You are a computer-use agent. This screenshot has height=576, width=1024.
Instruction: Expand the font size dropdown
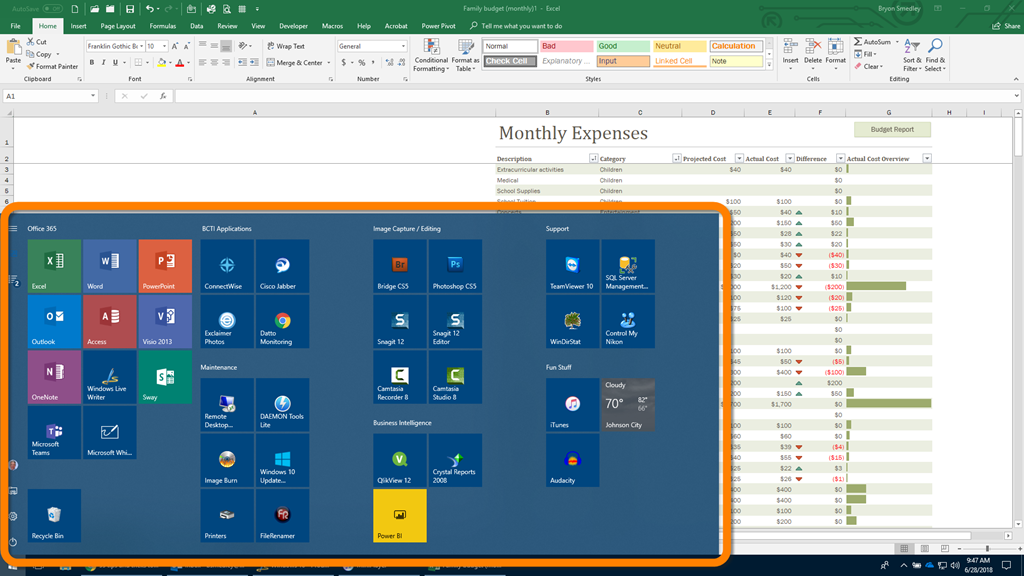pos(165,46)
